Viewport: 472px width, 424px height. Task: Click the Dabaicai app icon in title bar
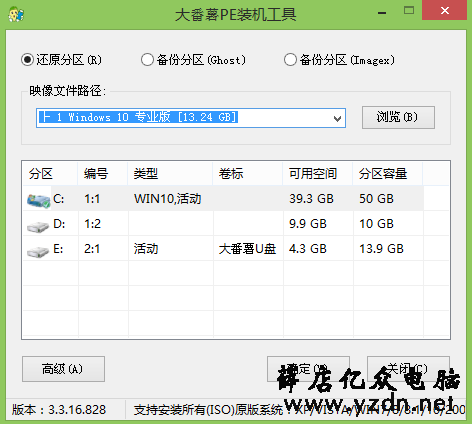16,14
